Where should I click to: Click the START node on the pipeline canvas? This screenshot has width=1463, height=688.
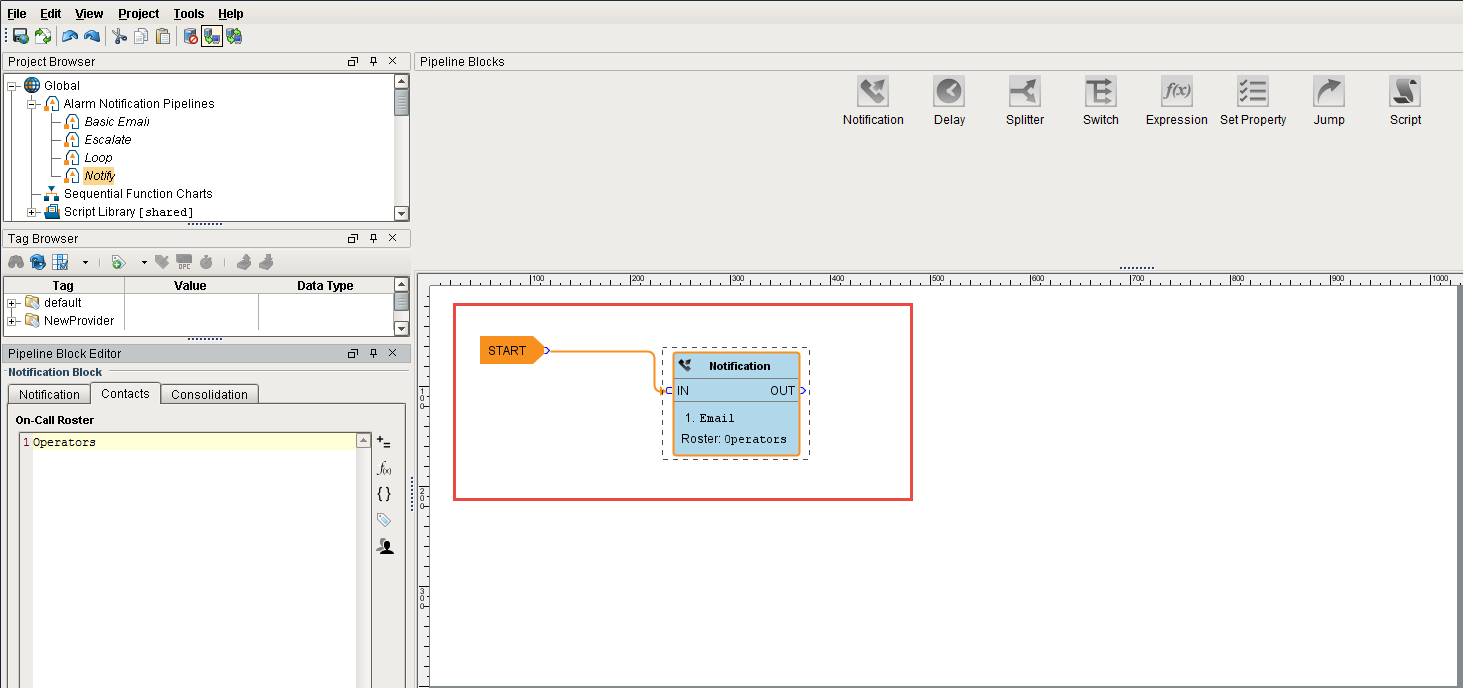coord(508,350)
